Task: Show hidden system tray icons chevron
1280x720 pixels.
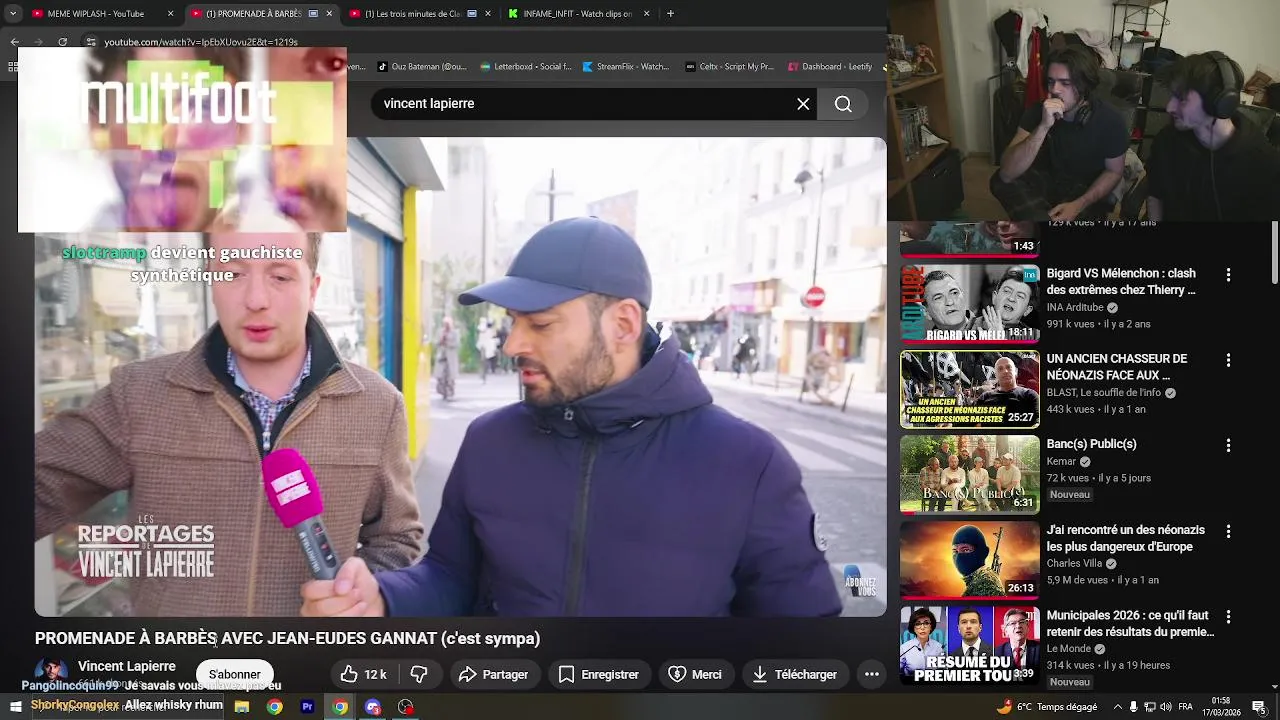Action: 1118,707
